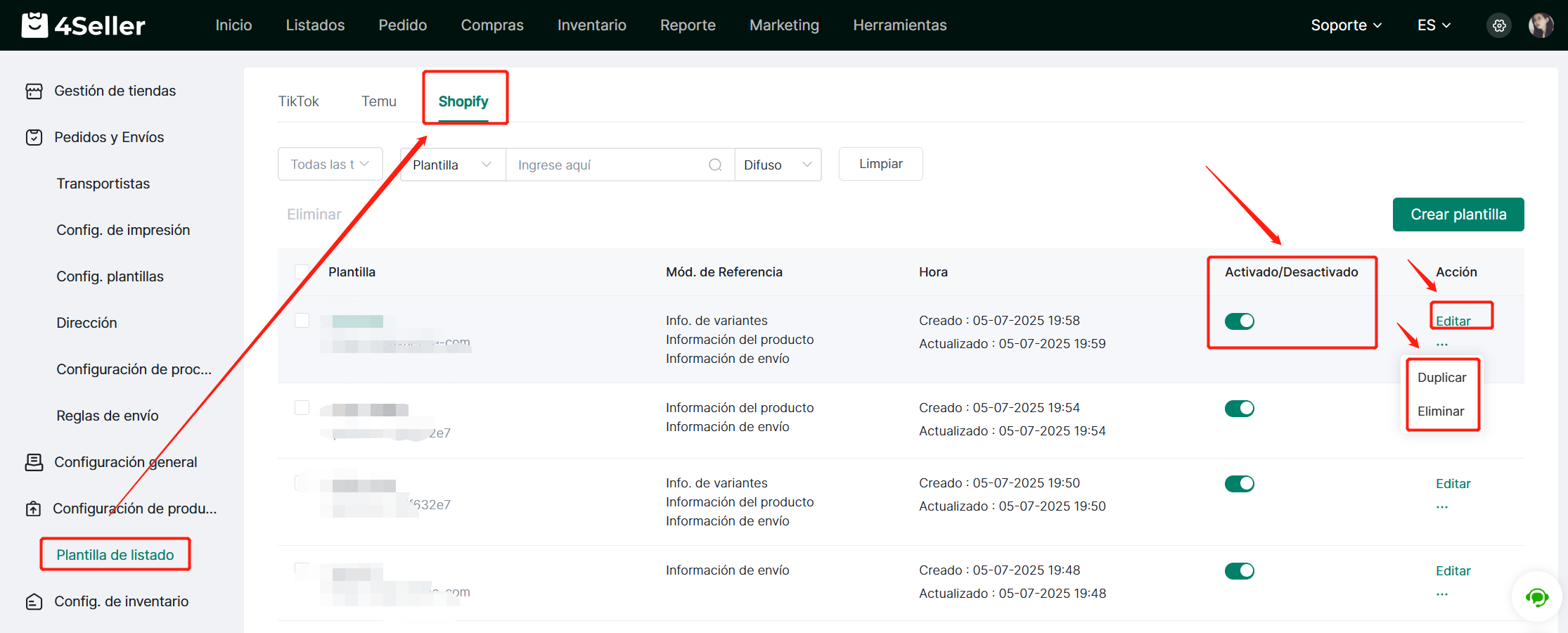Click the 4Seller logo icon
1568x633 pixels.
(x=34, y=25)
